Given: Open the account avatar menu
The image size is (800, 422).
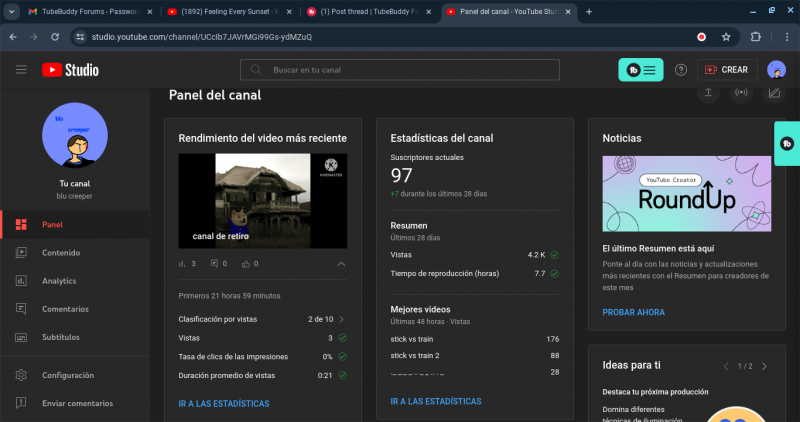Looking at the screenshot, I should [x=776, y=70].
